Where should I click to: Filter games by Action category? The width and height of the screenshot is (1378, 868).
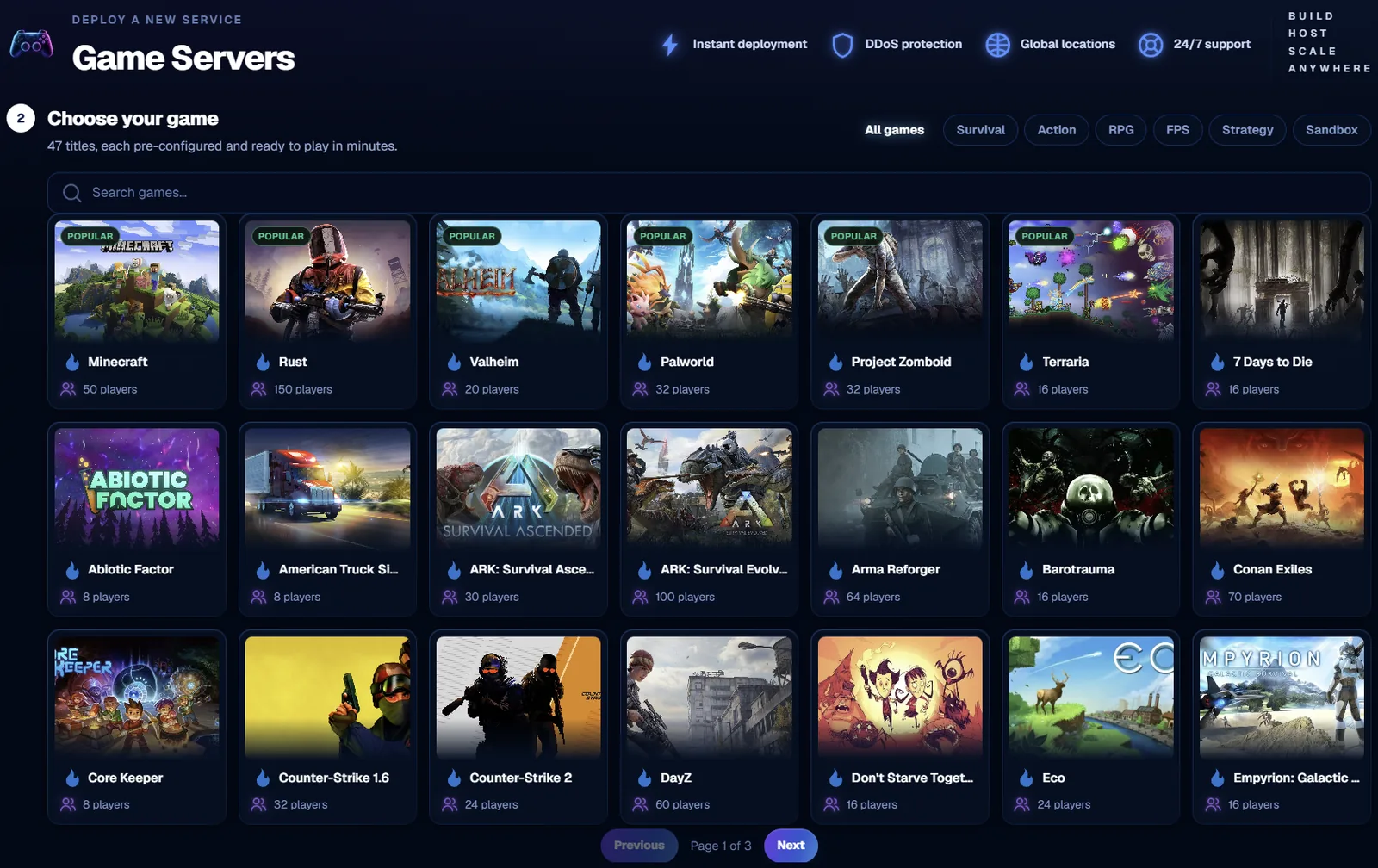(x=1056, y=130)
